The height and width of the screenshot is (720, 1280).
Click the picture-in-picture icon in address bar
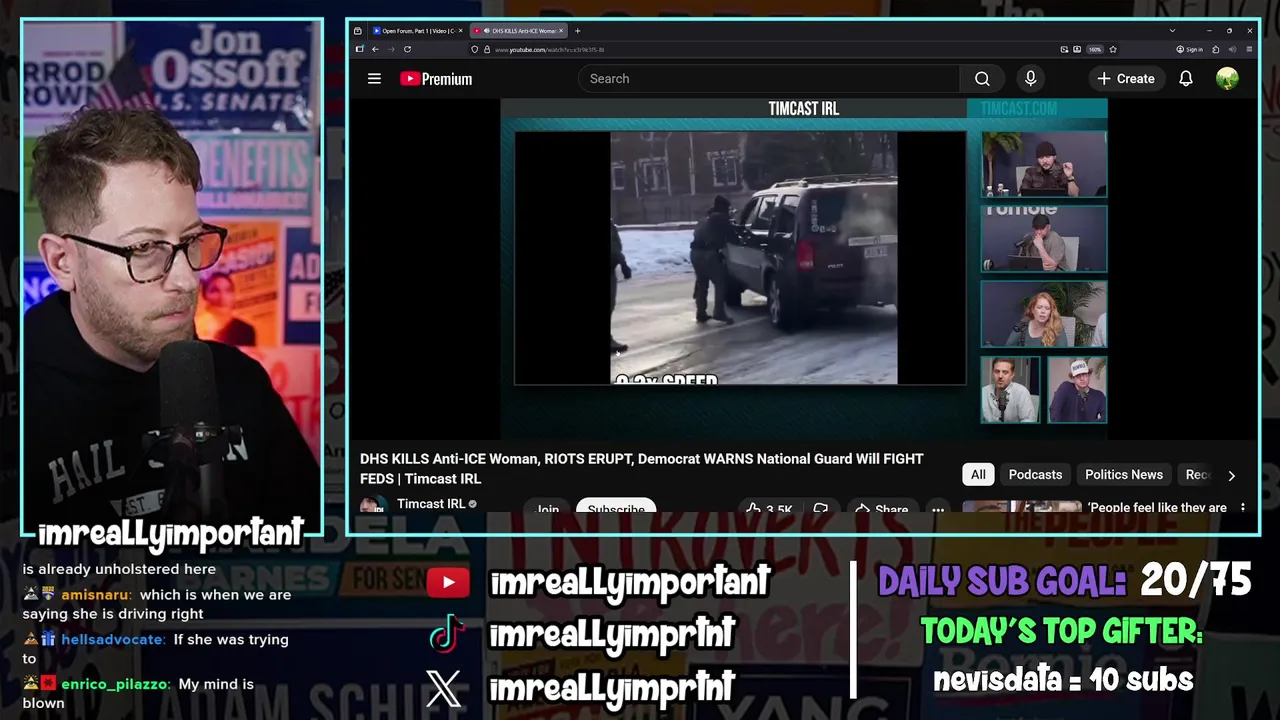tap(1064, 49)
